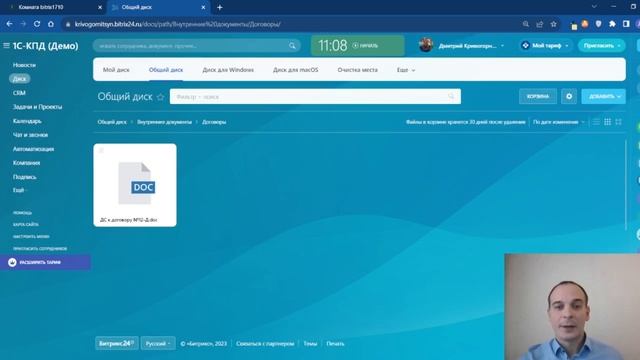Open the Ещё dropdown in disk tabs

406,70
